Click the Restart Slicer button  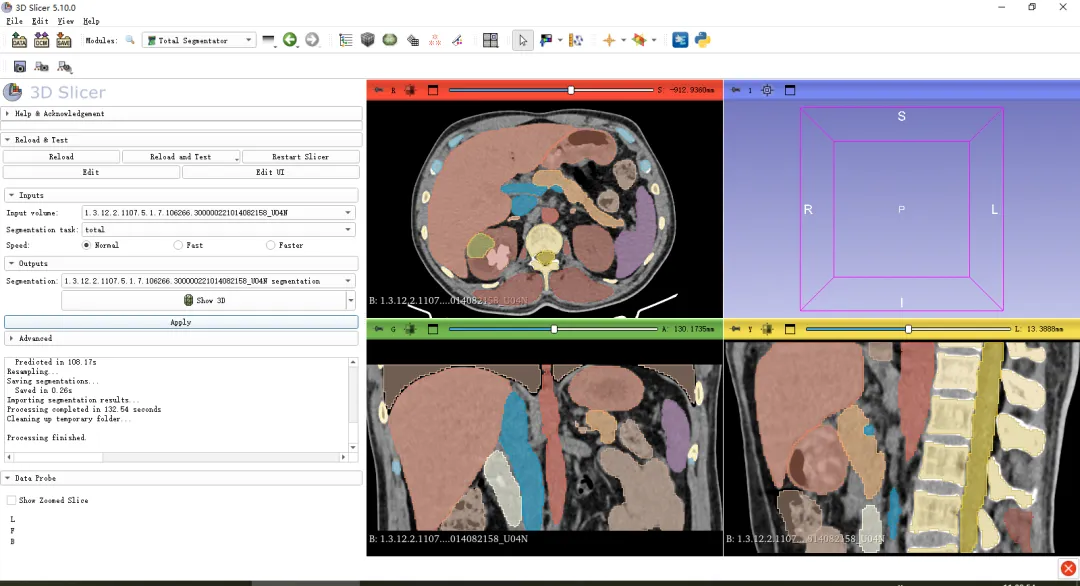pyautogui.click(x=300, y=157)
